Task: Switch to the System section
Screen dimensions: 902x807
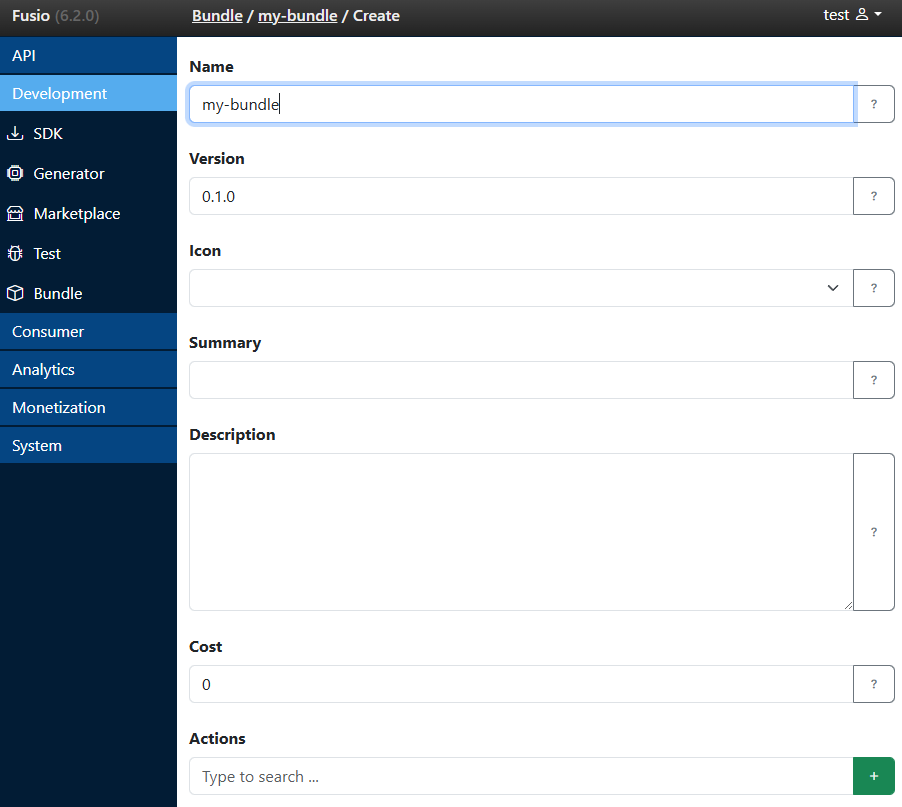Action: click(x=37, y=445)
